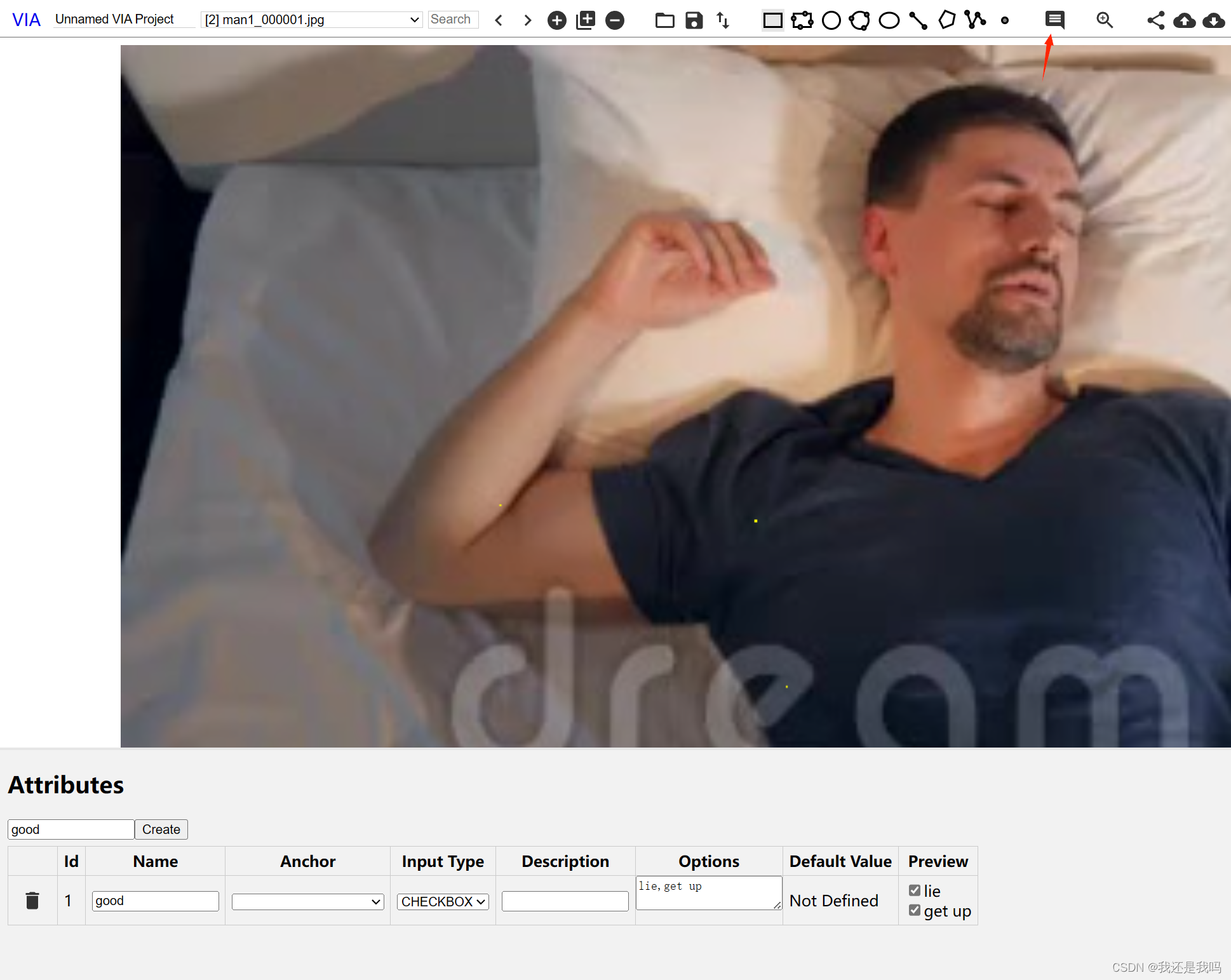This screenshot has width=1231, height=980.
Task: Uncheck the 'lie' preview checkbox
Action: tap(915, 890)
